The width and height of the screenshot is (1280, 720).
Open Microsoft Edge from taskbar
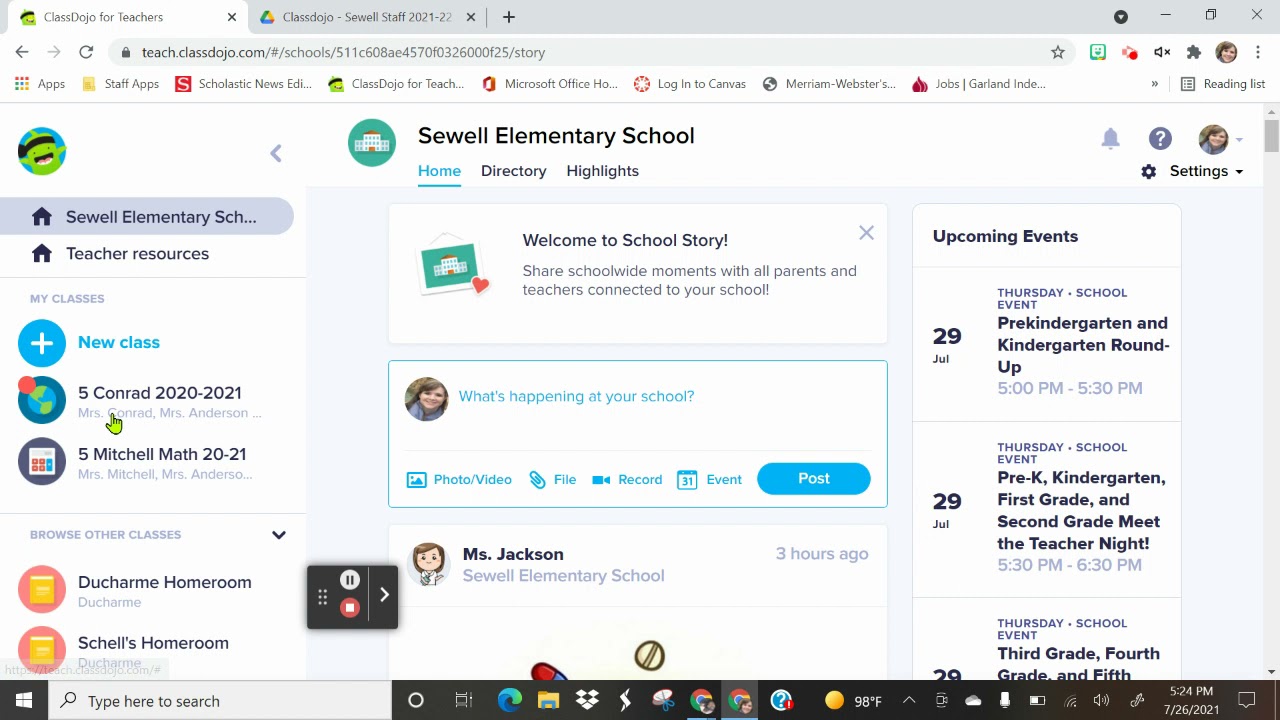coord(510,701)
